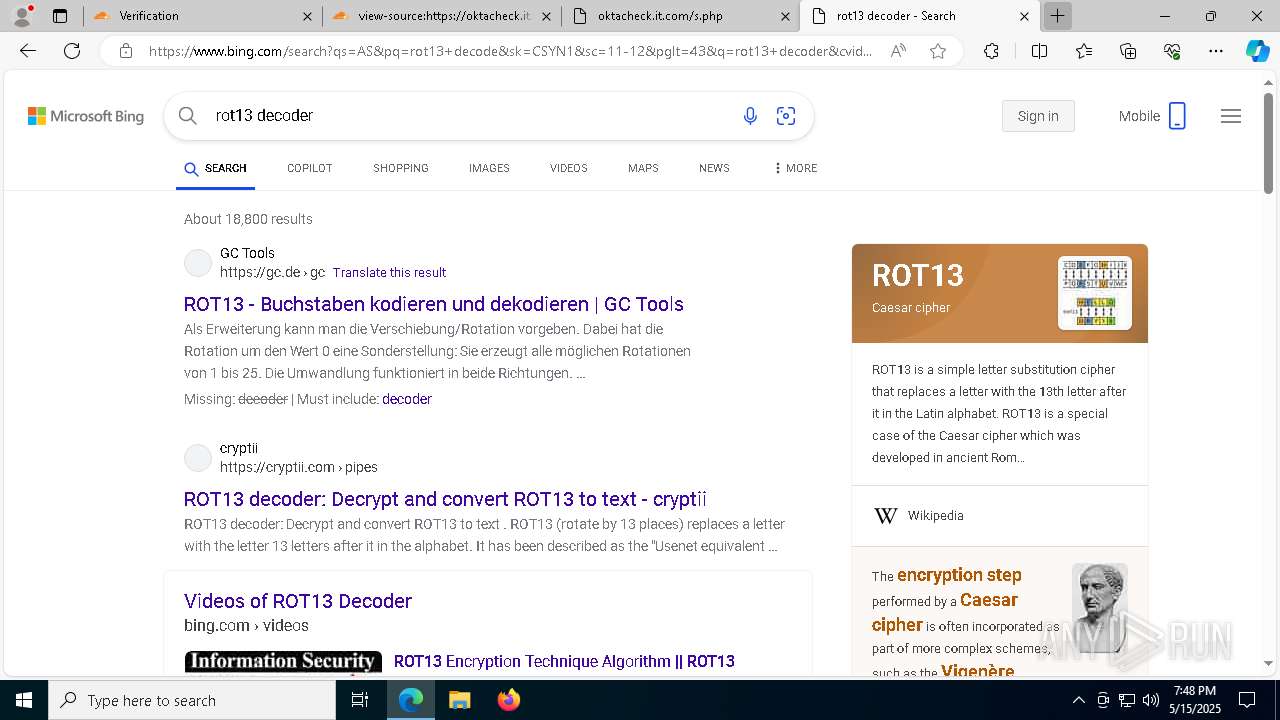Select the IMAGES search tab
This screenshot has height=720, width=1280.
[x=489, y=168]
